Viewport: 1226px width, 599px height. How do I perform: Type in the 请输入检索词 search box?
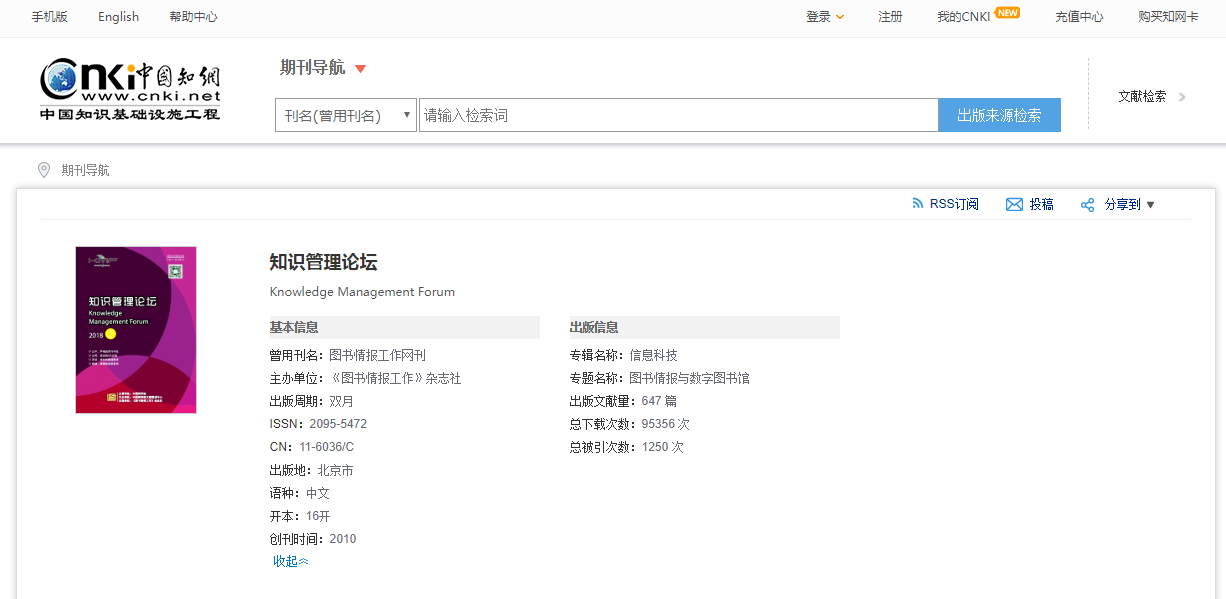pyautogui.click(x=678, y=115)
